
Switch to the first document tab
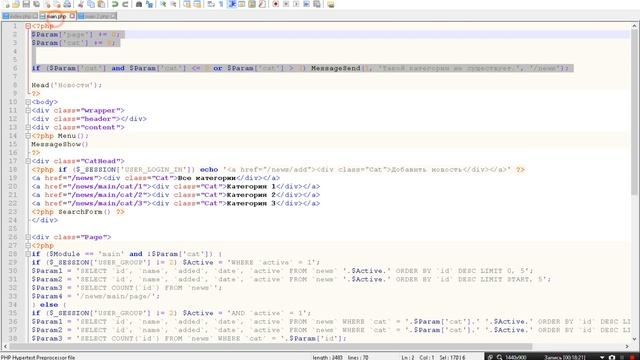tap(20, 16)
